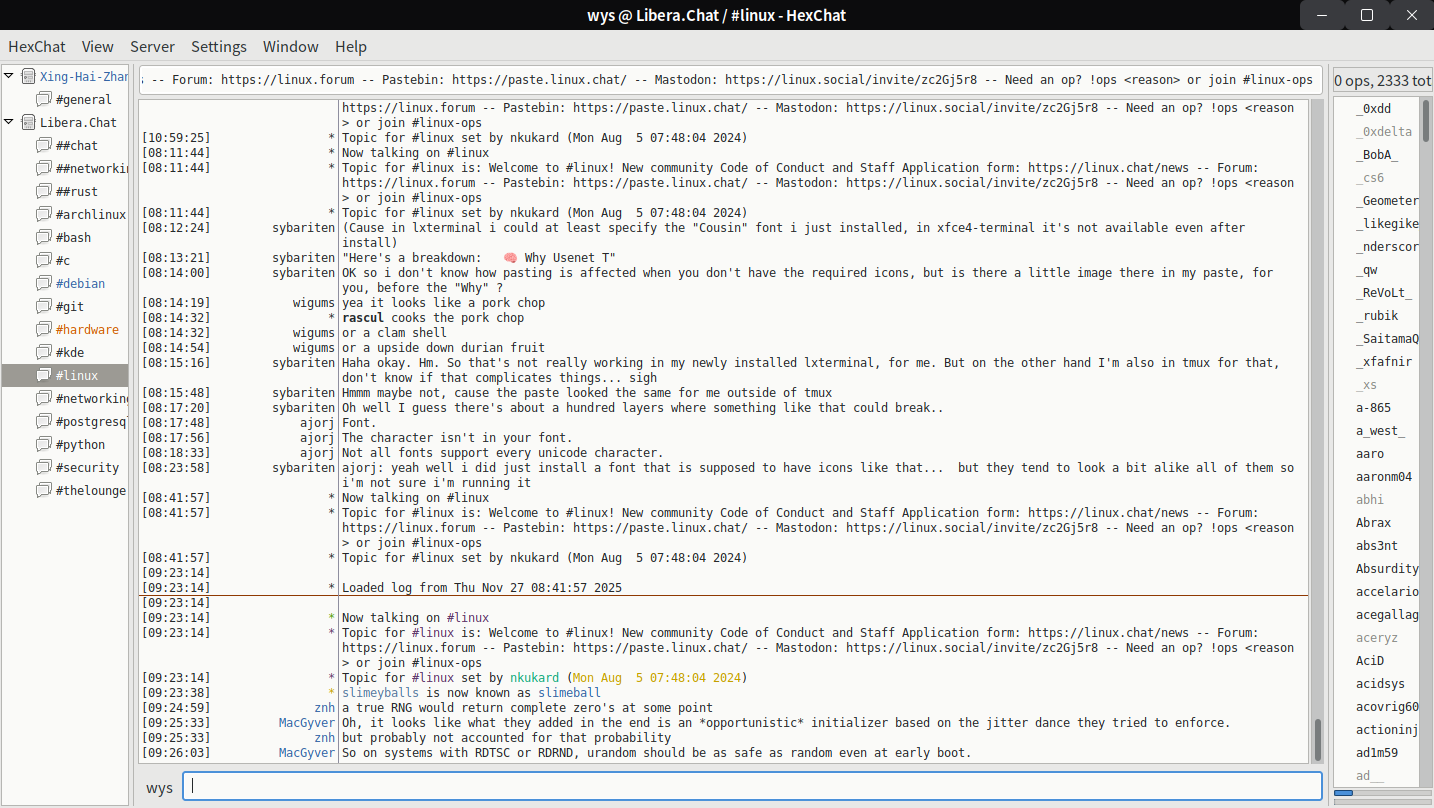Click the wys nickname button
Screen dimensions: 1434x808
[x=159, y=787]
